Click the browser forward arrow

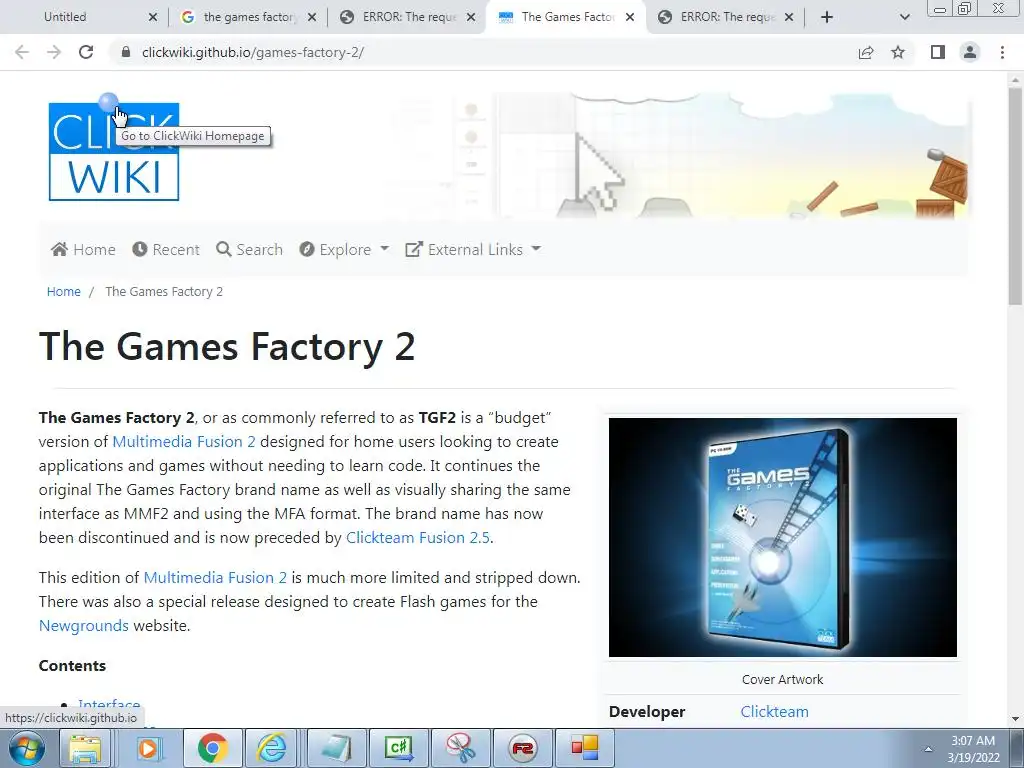tap(54, 52)
